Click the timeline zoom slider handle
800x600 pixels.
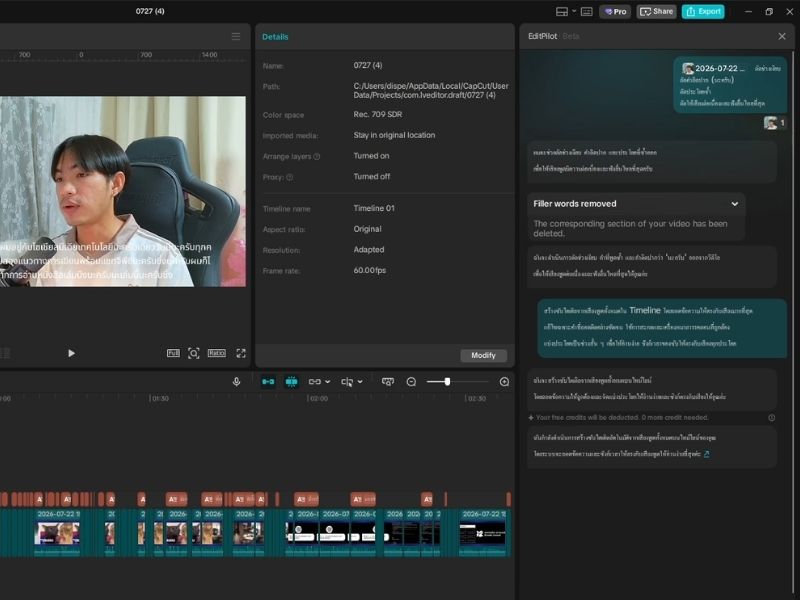point(447,382)
